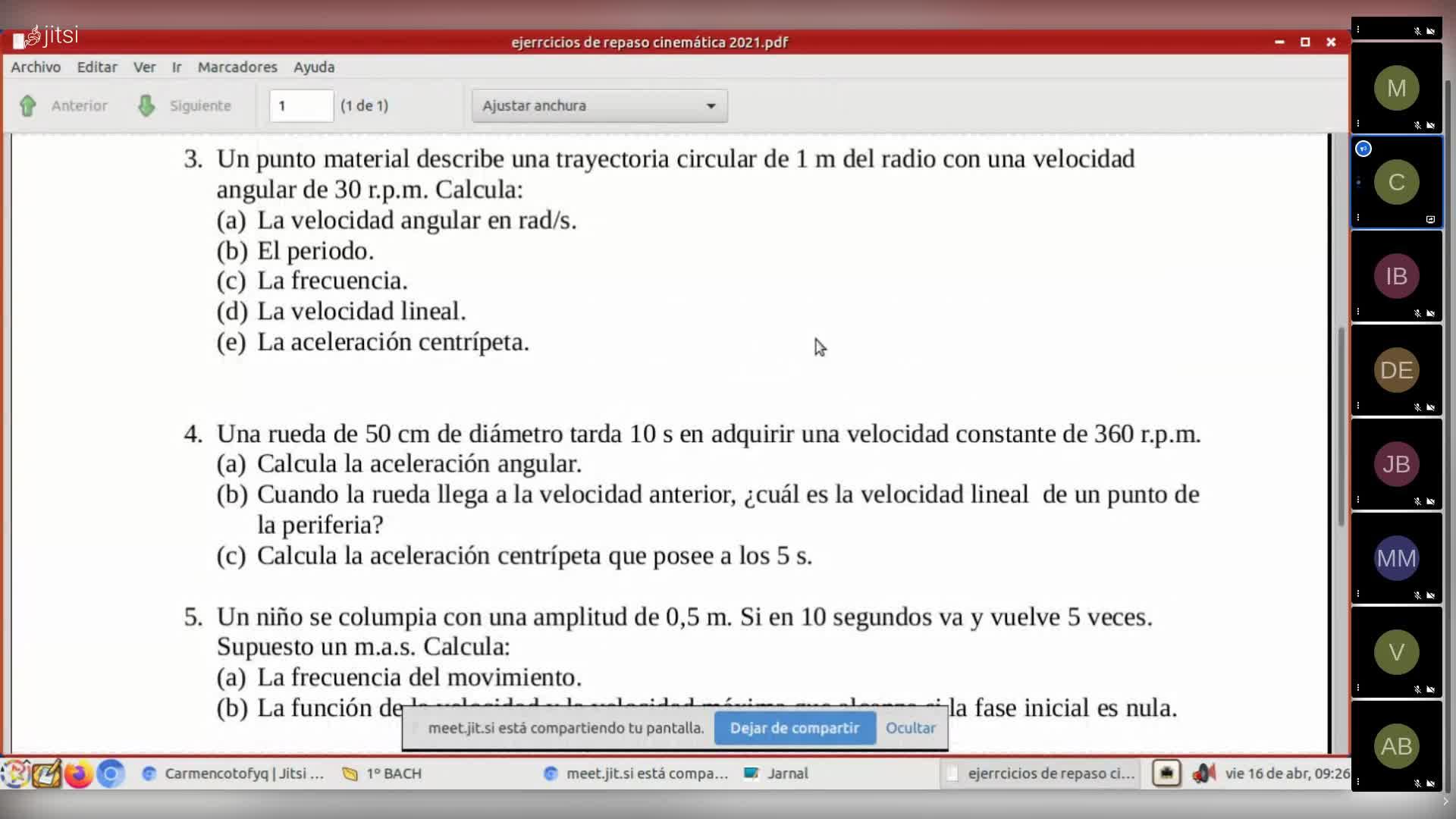The height and width of the screenshot is (819, 1456).
Task: Open the three-dot menu on participant DE
Action: tap(1358, 406)
